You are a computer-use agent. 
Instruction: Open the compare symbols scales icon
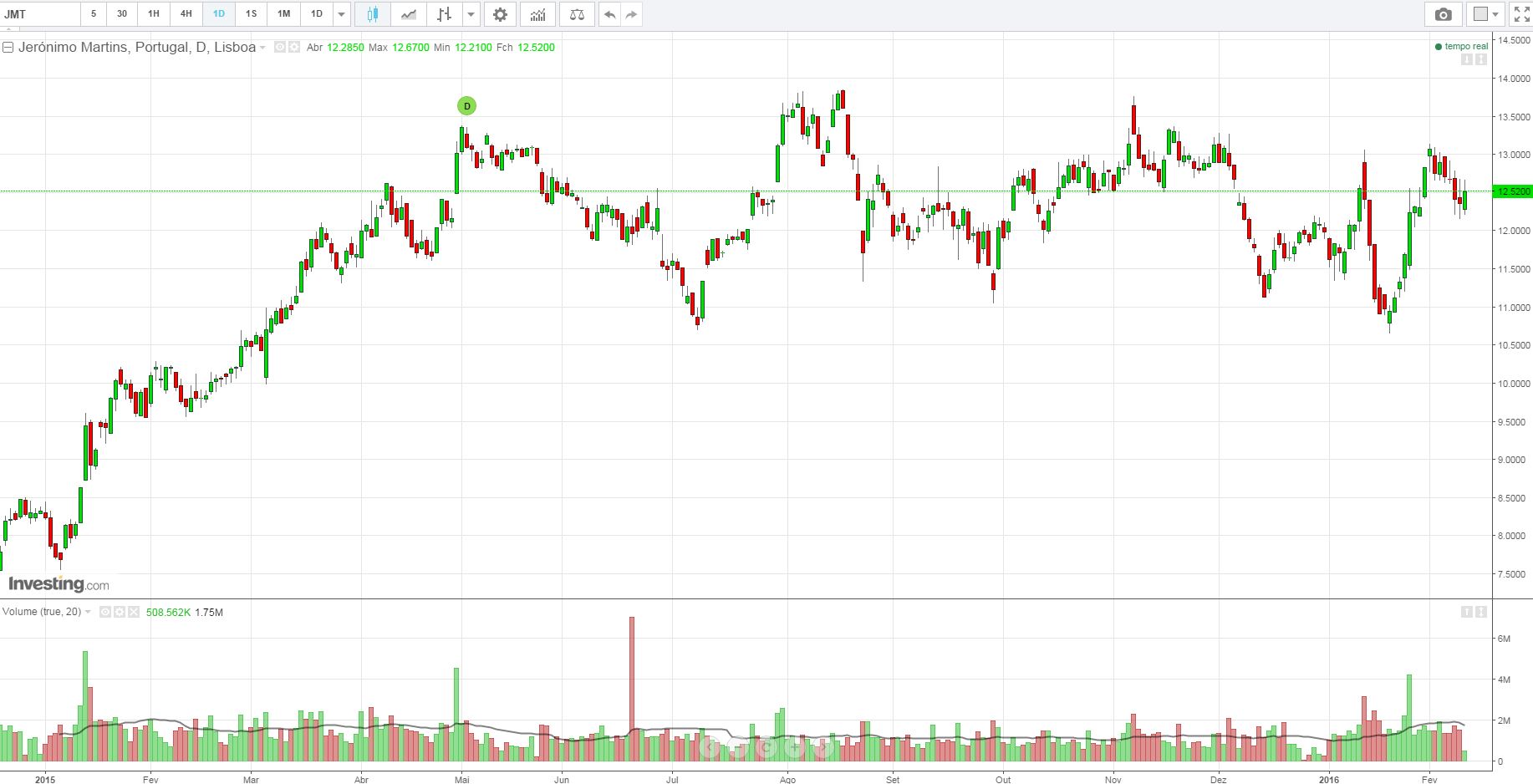(577, 14)
